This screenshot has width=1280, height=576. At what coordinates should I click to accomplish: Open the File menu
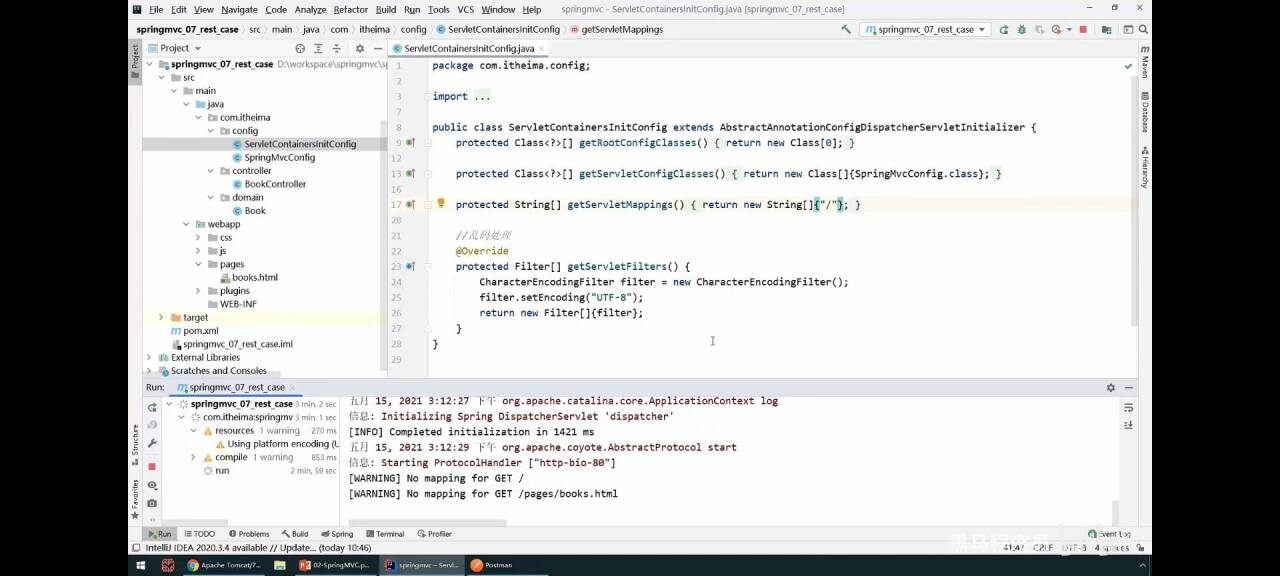click(156, 9)
